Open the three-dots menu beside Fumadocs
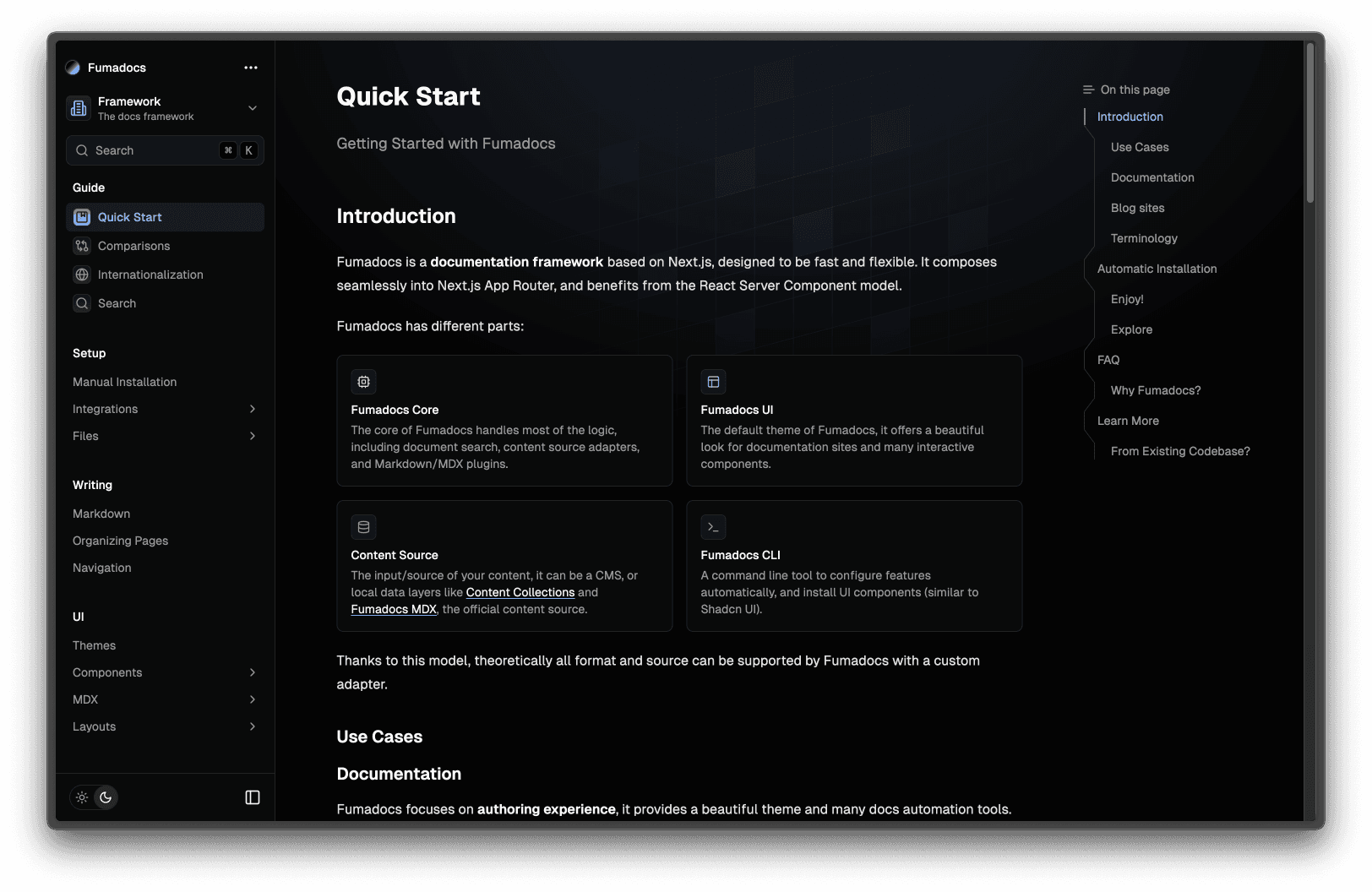Viewport: 1372px width, 892px height. coord(251,68)
